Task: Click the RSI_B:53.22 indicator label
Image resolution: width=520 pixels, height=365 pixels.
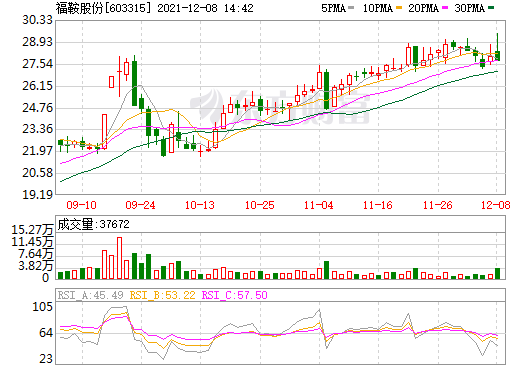Action: click(162, 295)
